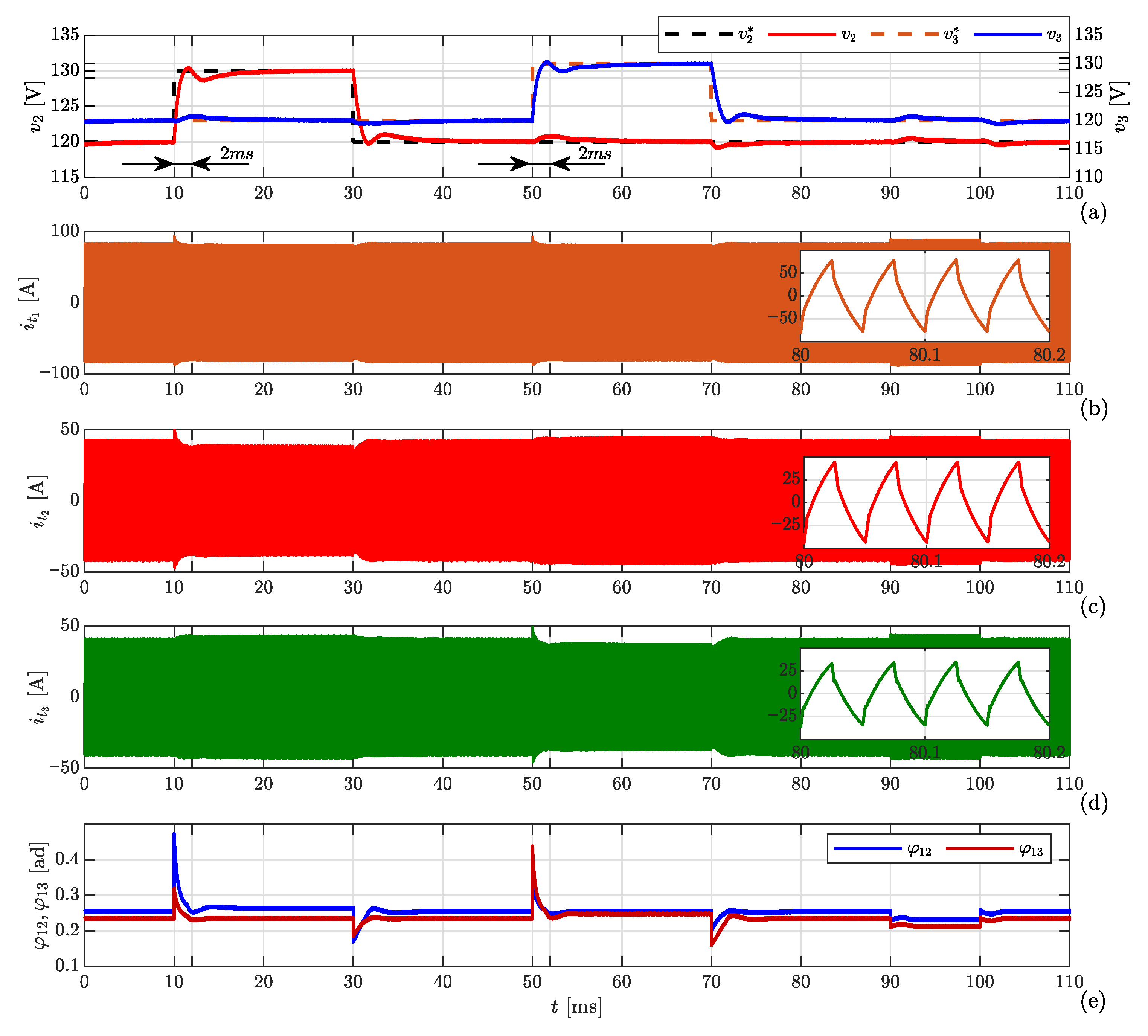Image resolution: width=1148 pixels, height=1036 pixels.
Task: Click the v2* legend entry in plot (a)
Action: coord(709,35)
